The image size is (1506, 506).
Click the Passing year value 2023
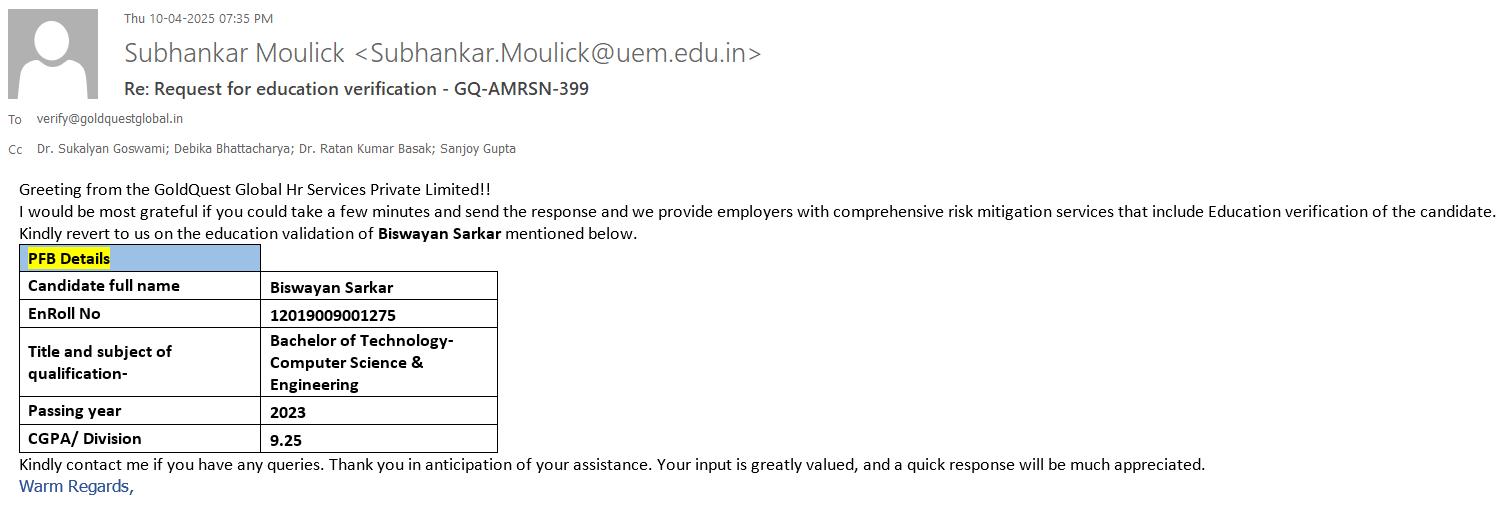(x=288, y=412)
